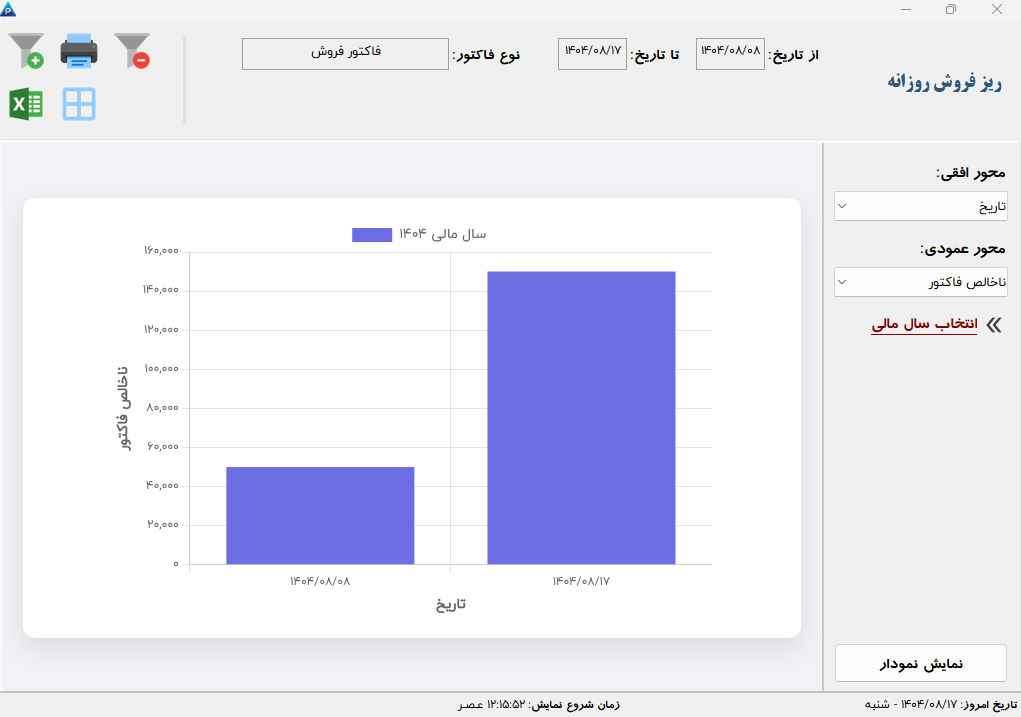Expand the double chevron beside انتخاب سال مالی

pos(993,325)
